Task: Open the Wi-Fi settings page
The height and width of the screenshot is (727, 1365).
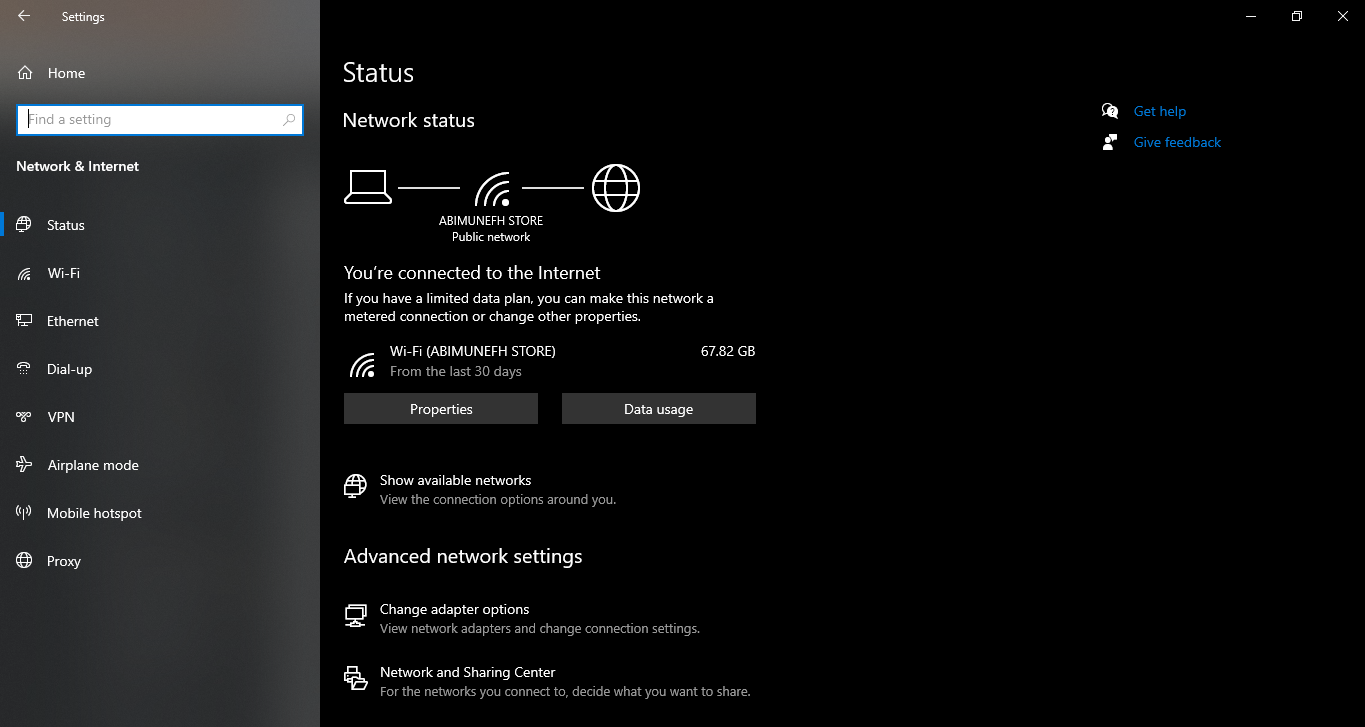Action: 160,273
